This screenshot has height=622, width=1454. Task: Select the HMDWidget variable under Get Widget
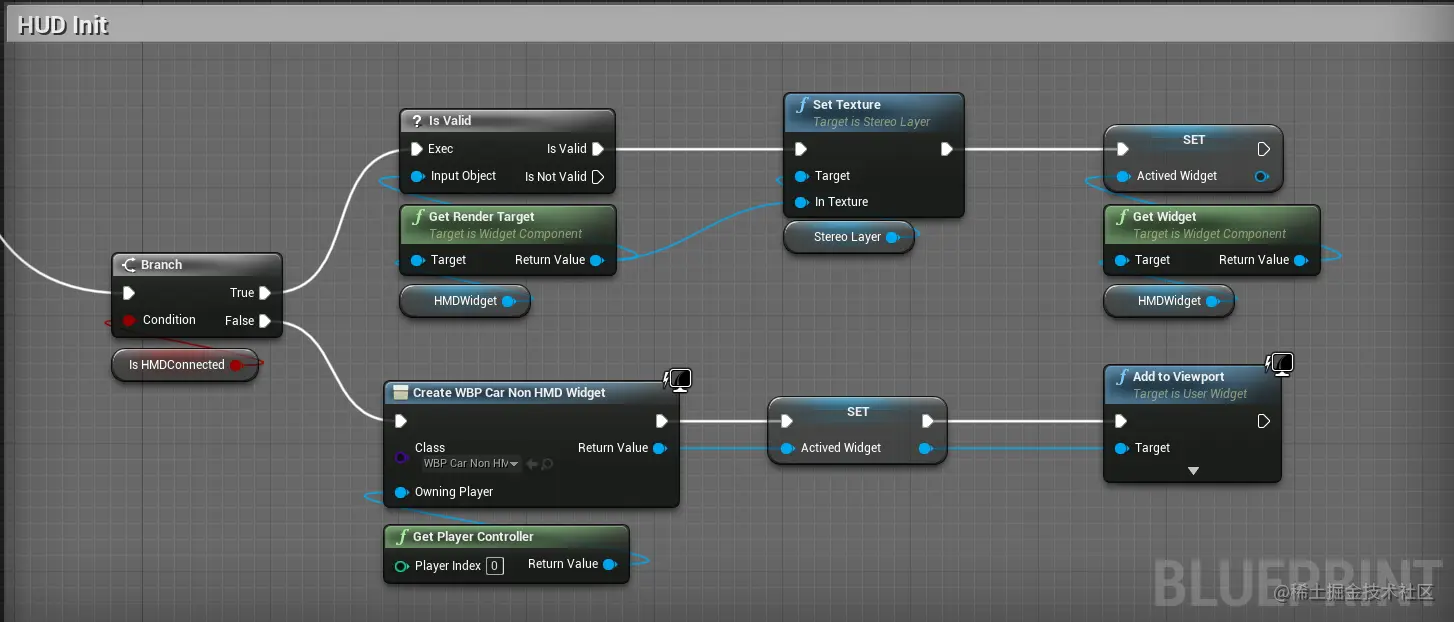(x=1169, y=301)
